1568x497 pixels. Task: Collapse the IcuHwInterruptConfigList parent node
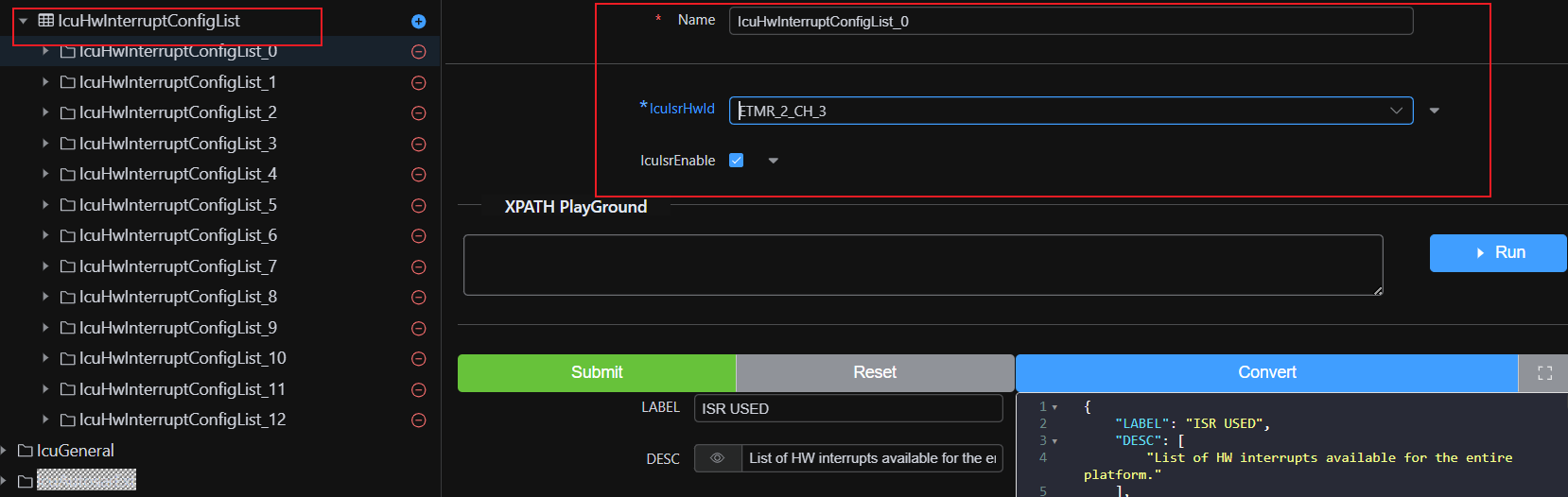pos(23,21)
